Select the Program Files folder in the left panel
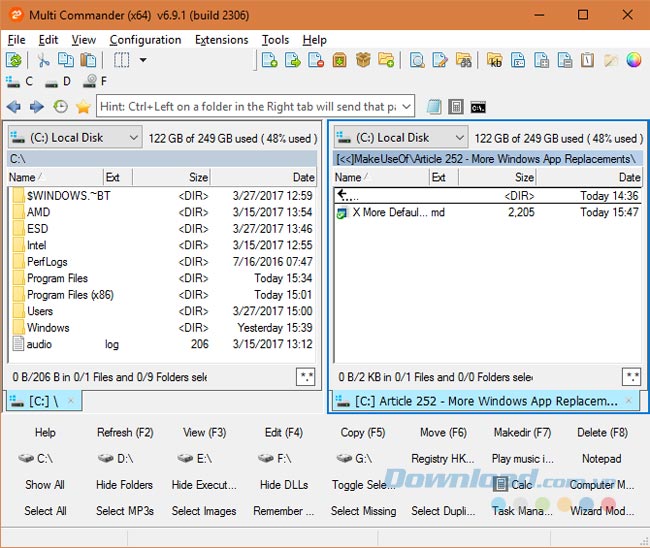650x548 pixels. pyautogui.click(x=57, y=278)
